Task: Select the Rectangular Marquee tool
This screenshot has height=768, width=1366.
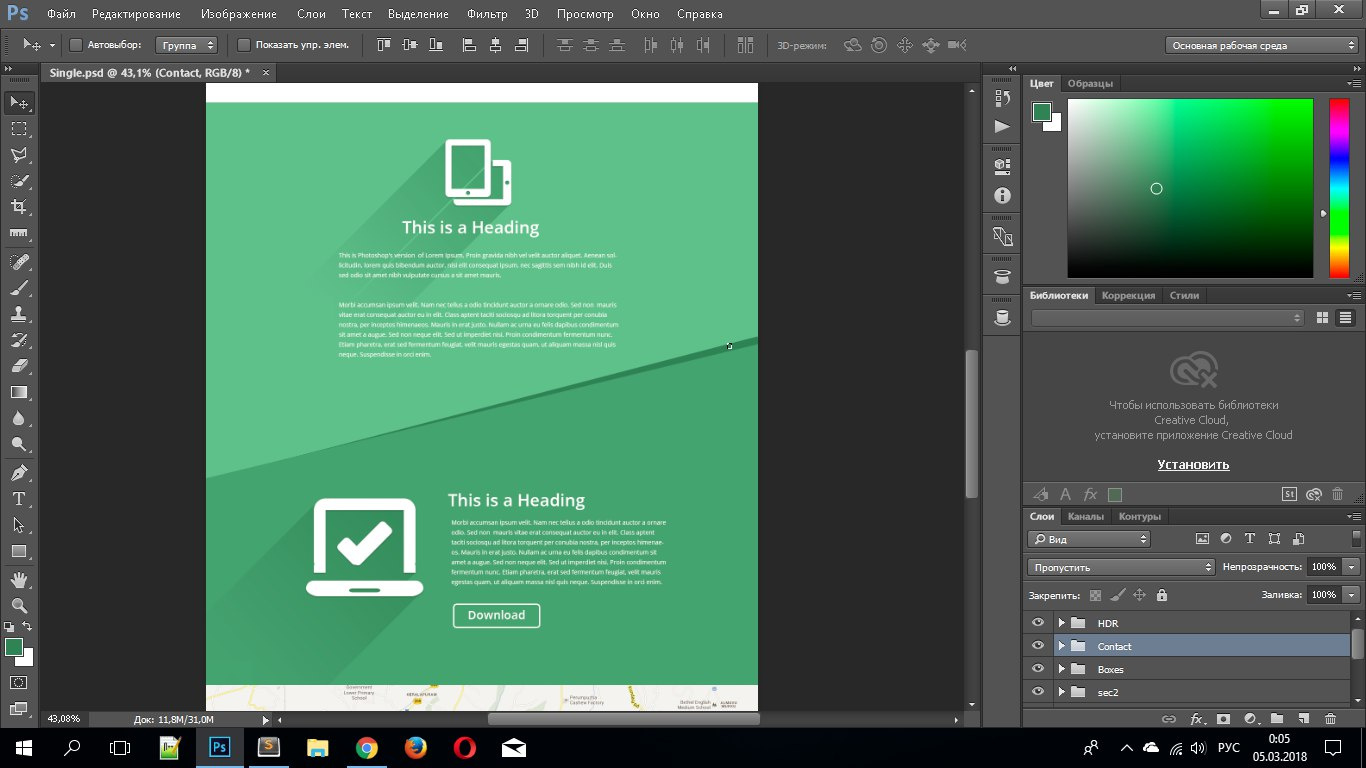Action: (x=19, y=129)
